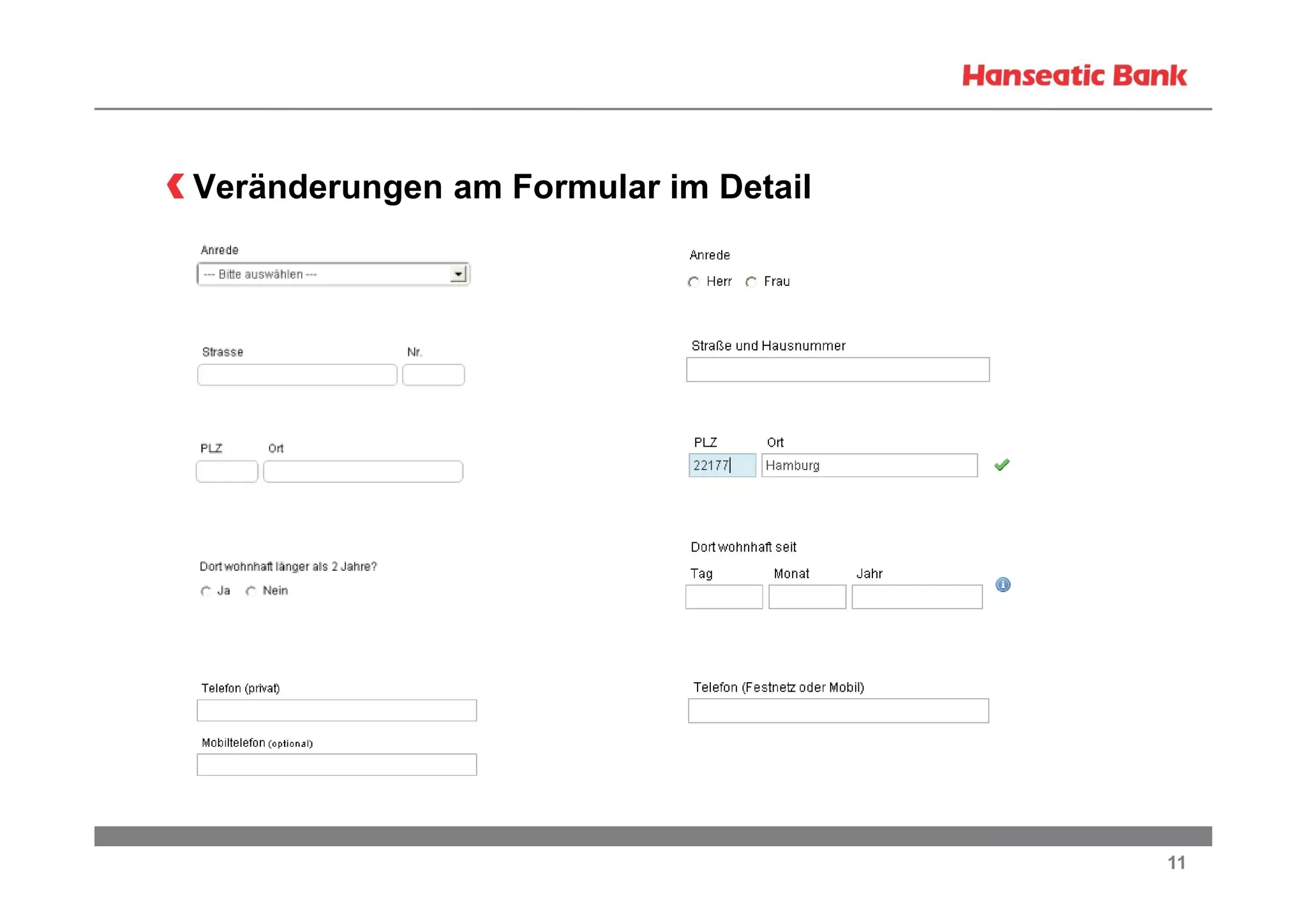This screenshot has width=1307, height=924.
Task: Open the Anrede 'Bitte auswählen' dropdown
Action: coord(333,274)
